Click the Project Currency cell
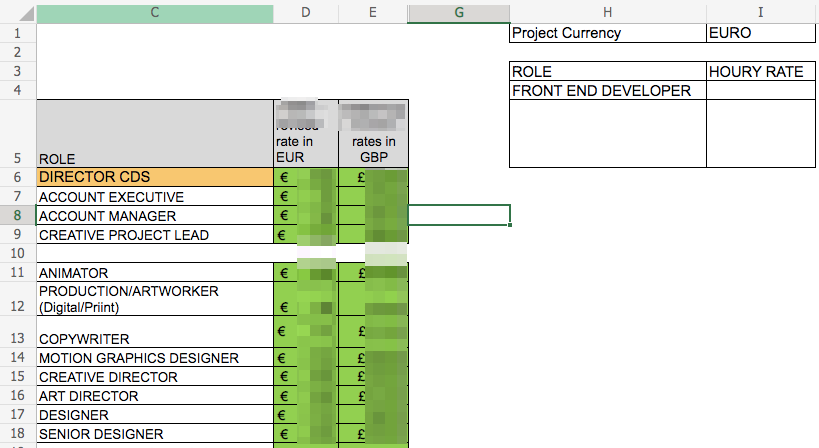Image resolution: width=819 pixels, height=448 pixels. tap(607, 33)
